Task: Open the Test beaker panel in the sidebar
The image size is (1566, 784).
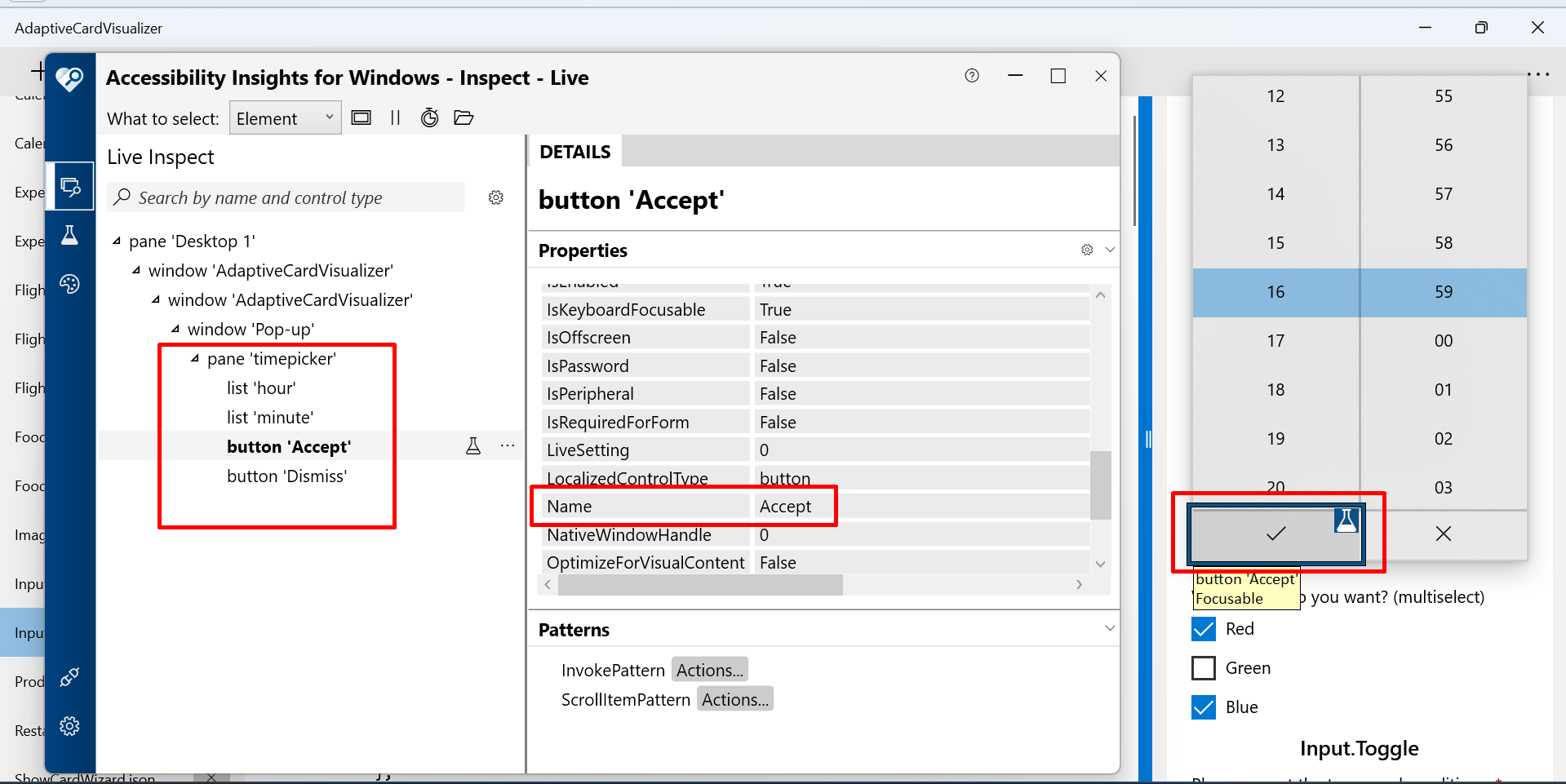Action: (x=70, y=235)
